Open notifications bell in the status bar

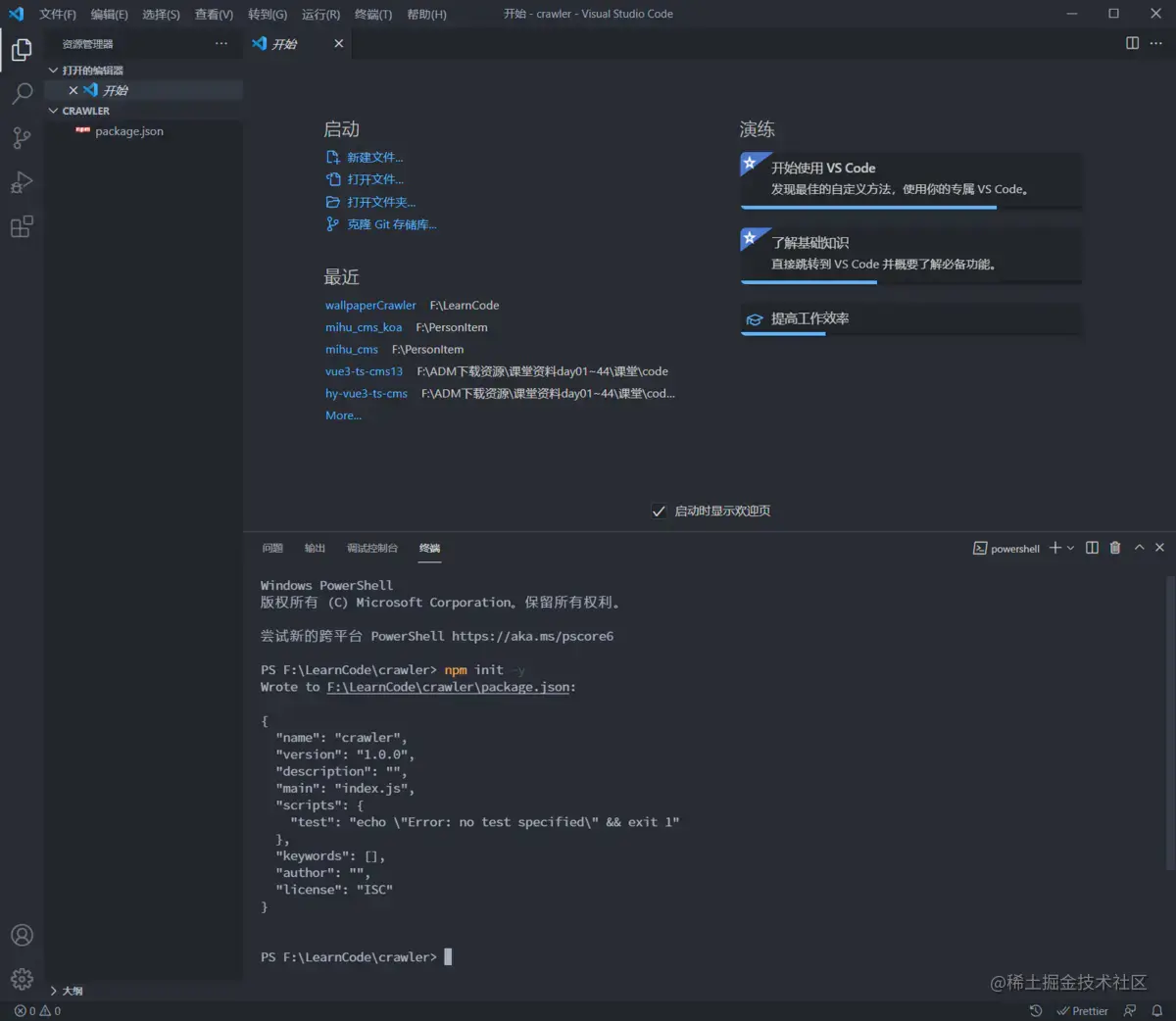[1156, 1011]
